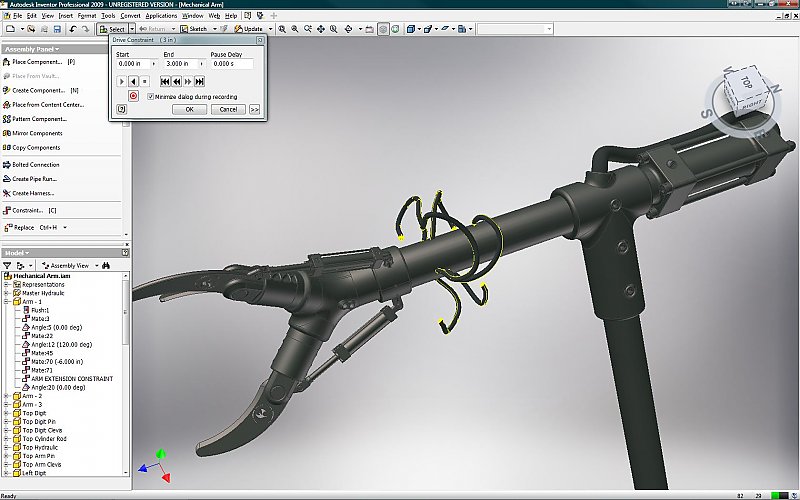Click the Open file toolbar icon
The height and width of the screenshot is (500, 800).
[x=31, y=29]
